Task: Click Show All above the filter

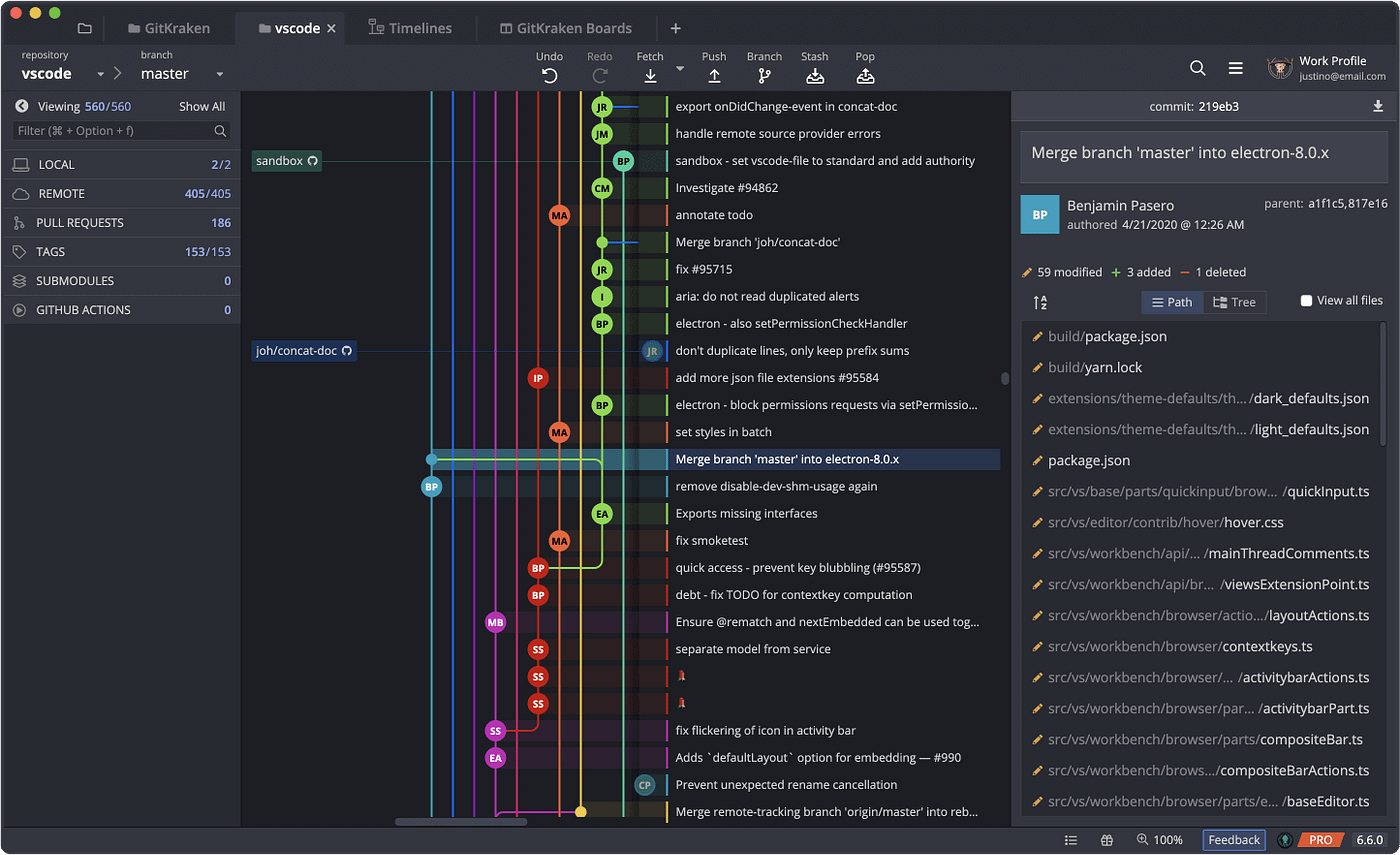Action: [x=201, y=106]
